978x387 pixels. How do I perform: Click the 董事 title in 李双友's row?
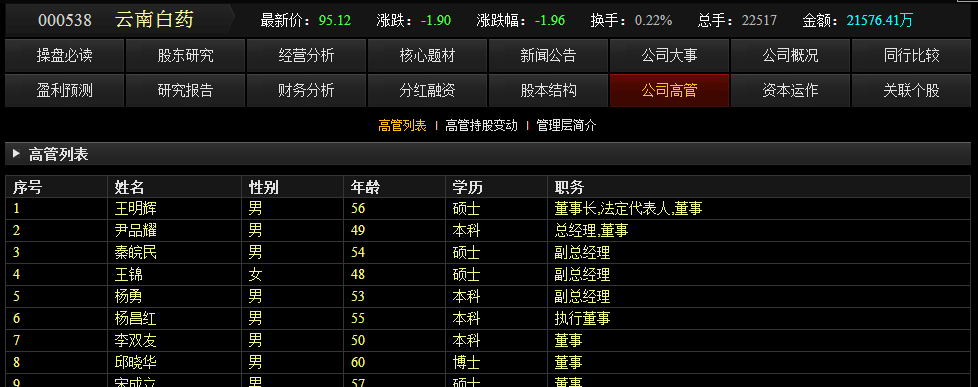pos(568,340)
